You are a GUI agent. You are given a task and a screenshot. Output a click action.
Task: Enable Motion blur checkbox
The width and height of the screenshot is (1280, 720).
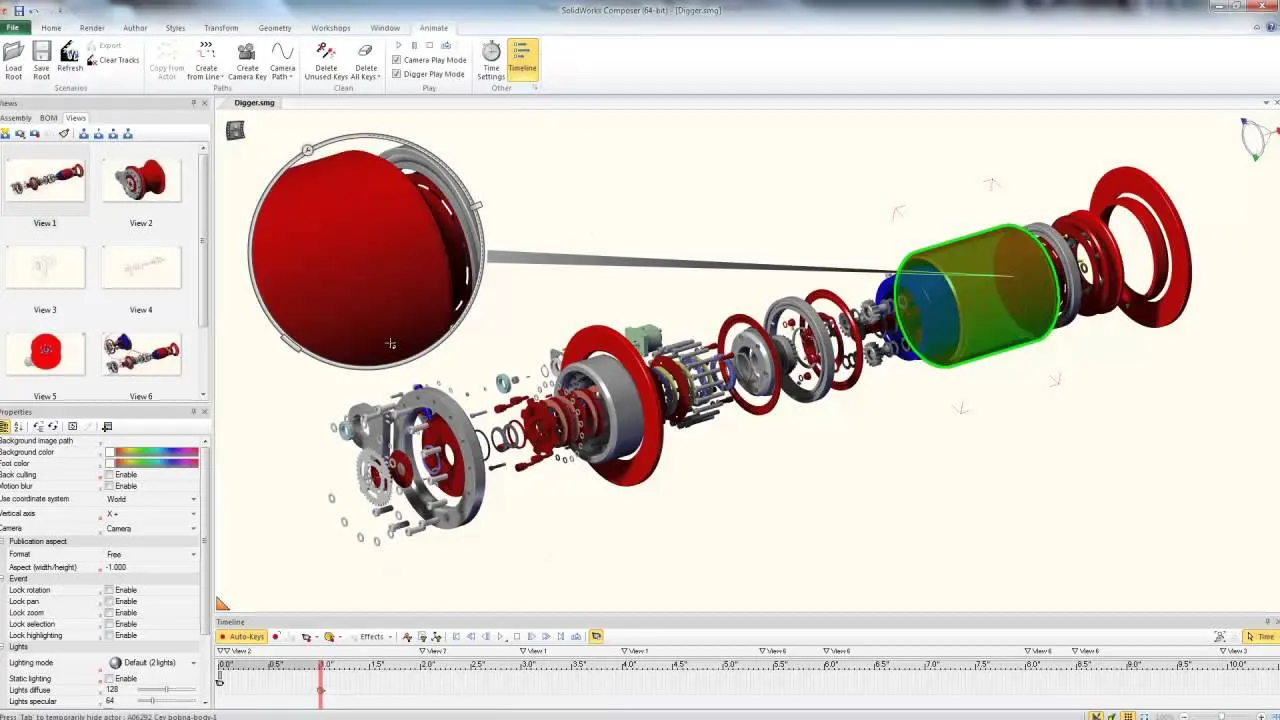point(110,486)
